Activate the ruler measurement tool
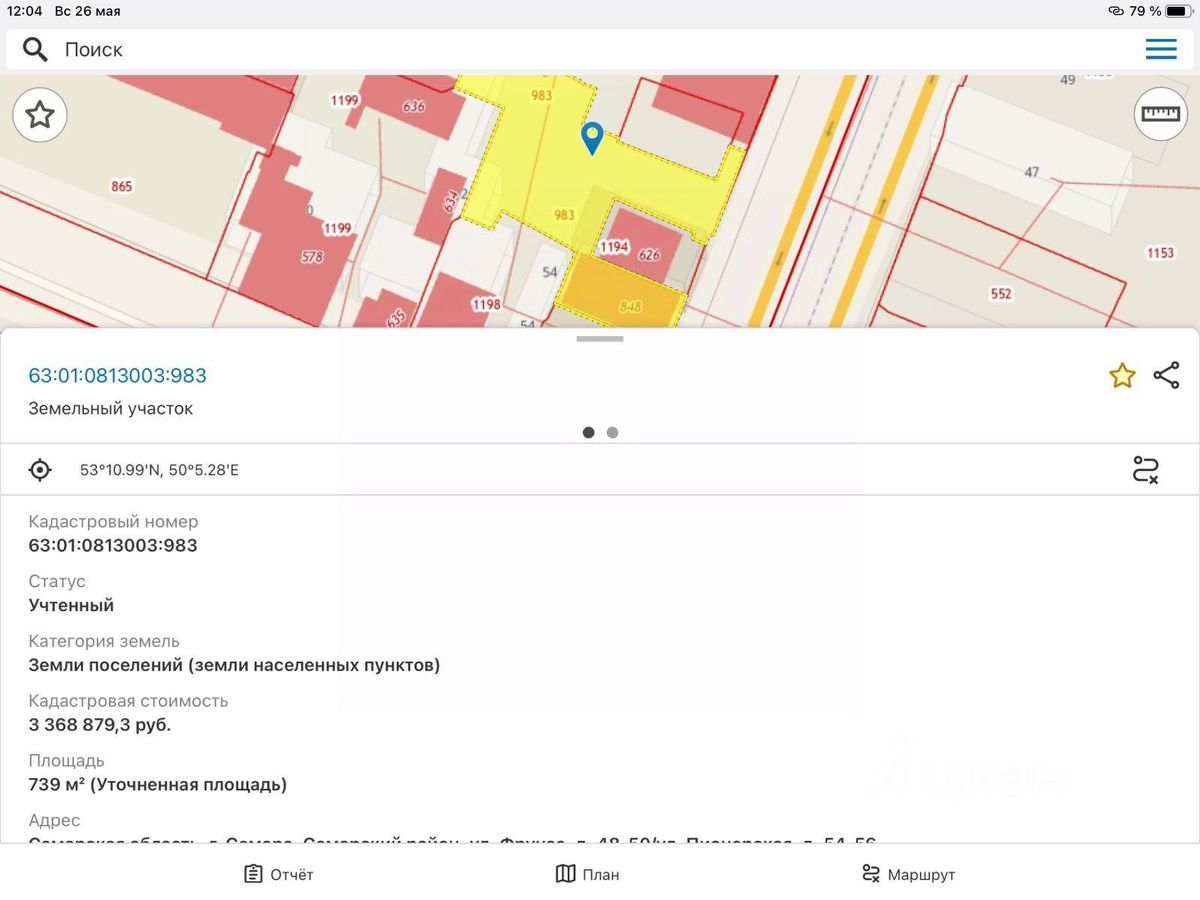Image resolution: width=1200 pixels, height=900 pixels. [1160, 114]
